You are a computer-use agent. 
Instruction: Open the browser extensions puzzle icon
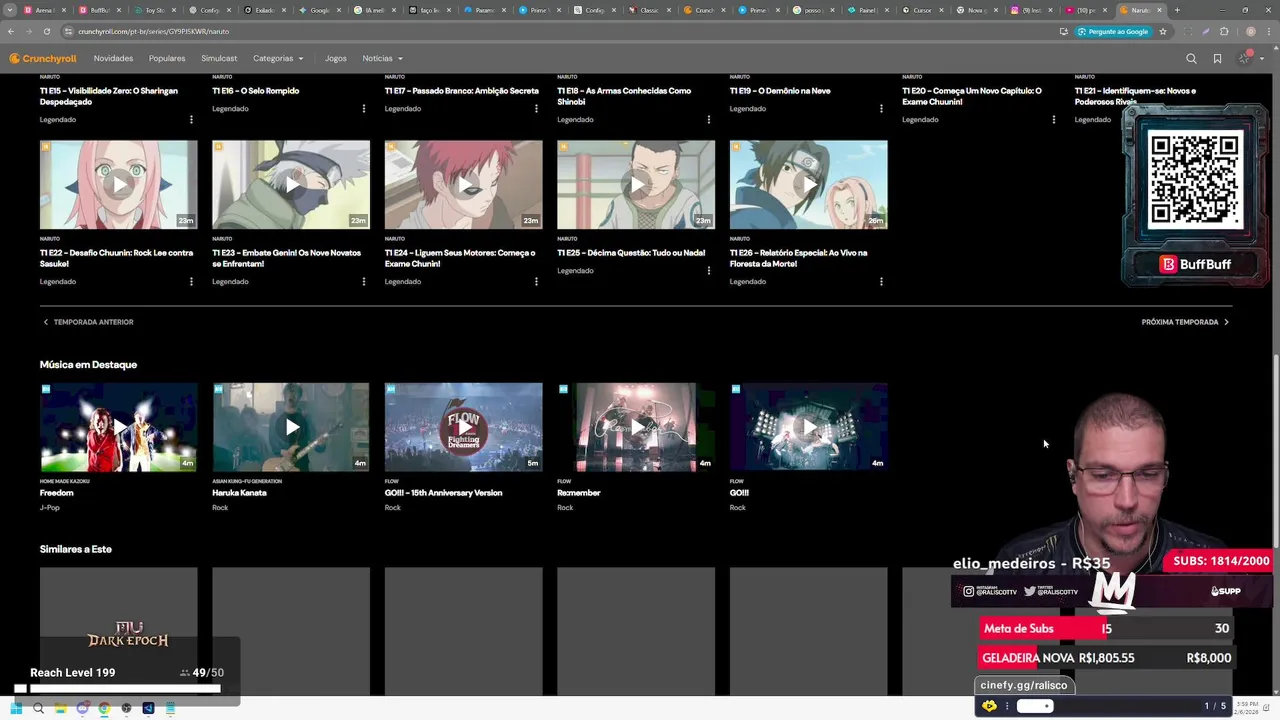[x=1224, y=31]
